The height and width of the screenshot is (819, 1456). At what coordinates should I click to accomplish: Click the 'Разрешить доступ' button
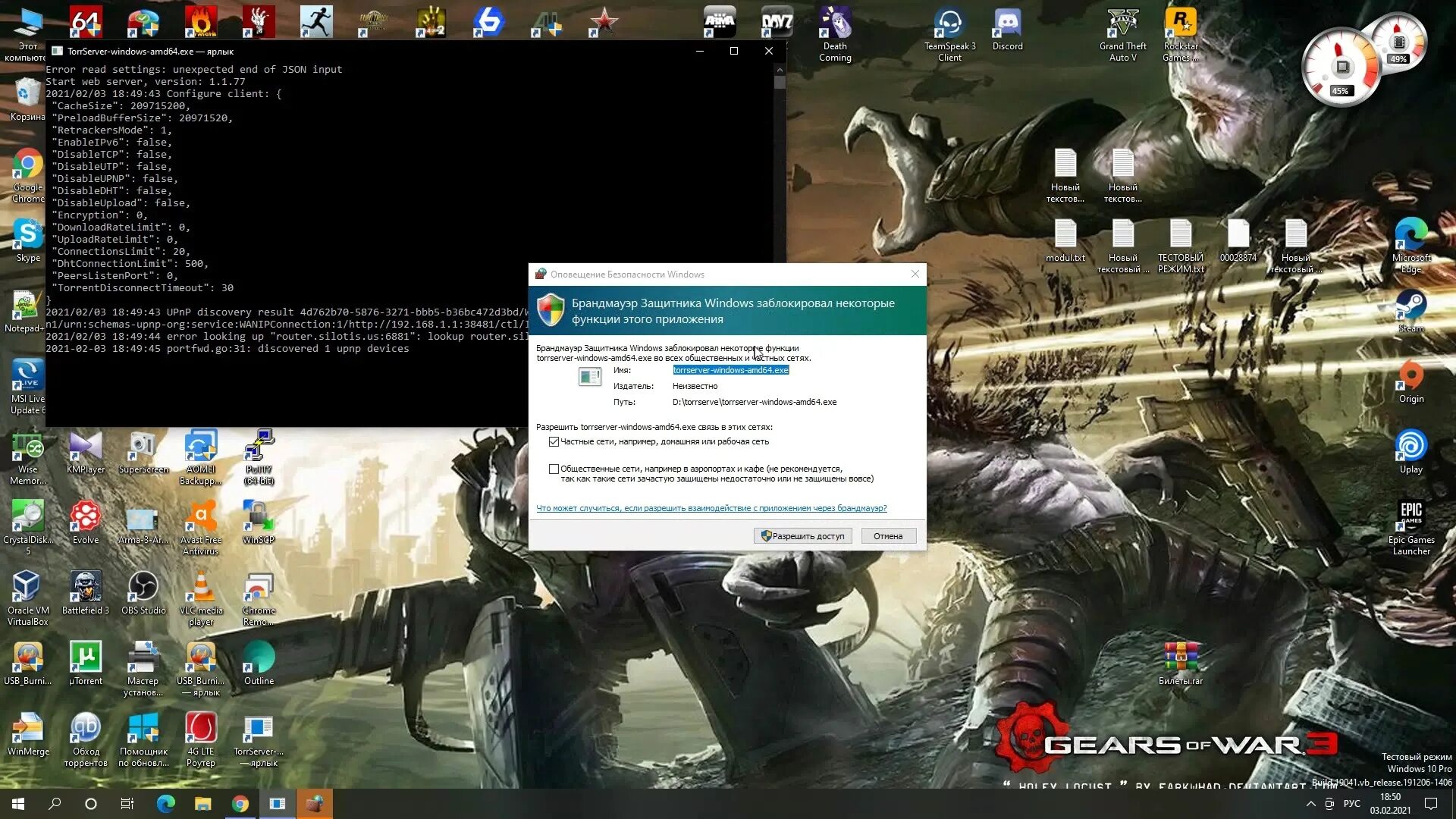803,536
